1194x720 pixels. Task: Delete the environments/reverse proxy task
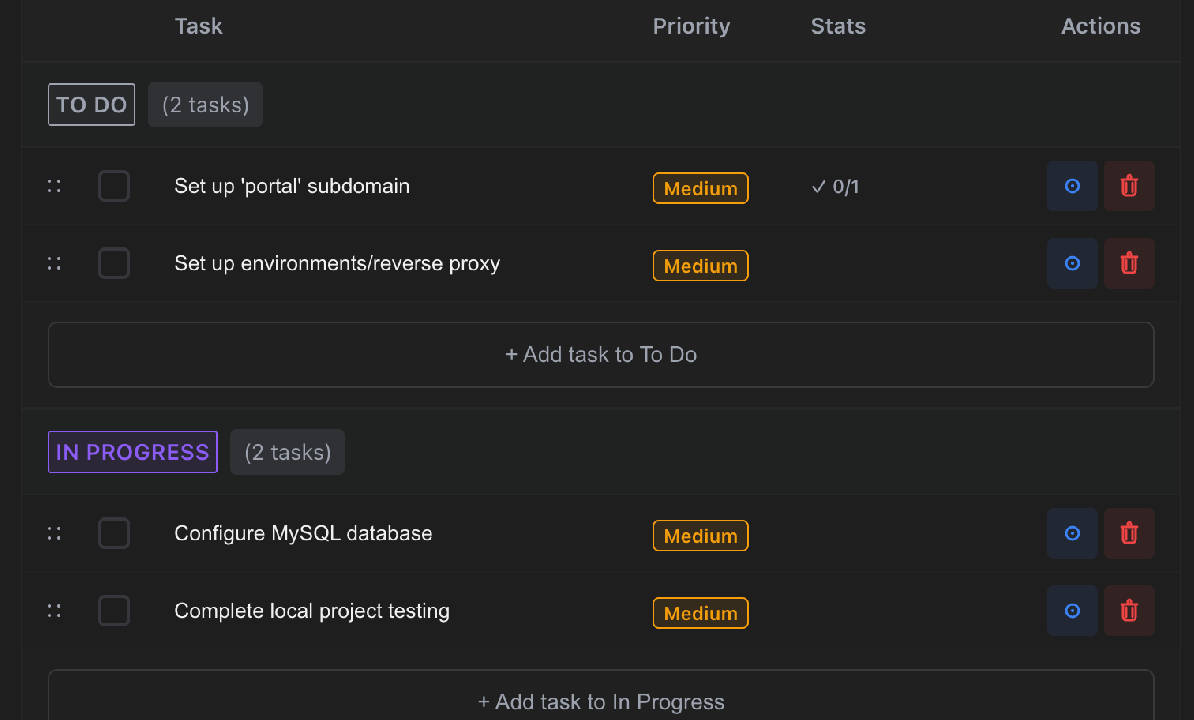1129,264
